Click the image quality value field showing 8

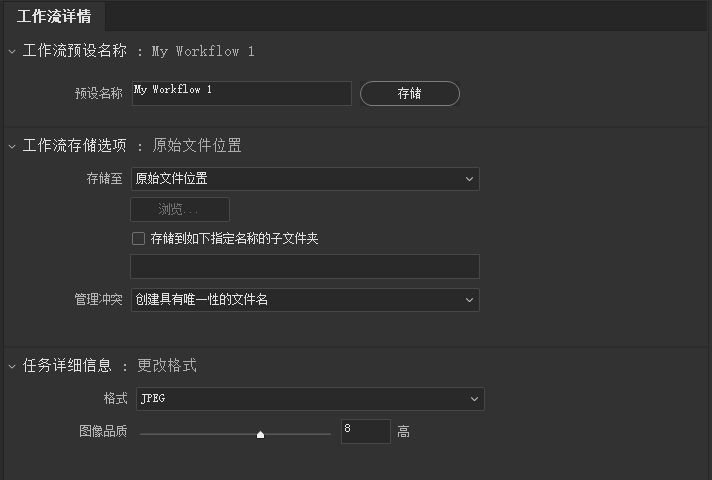[x=366, y=431]
